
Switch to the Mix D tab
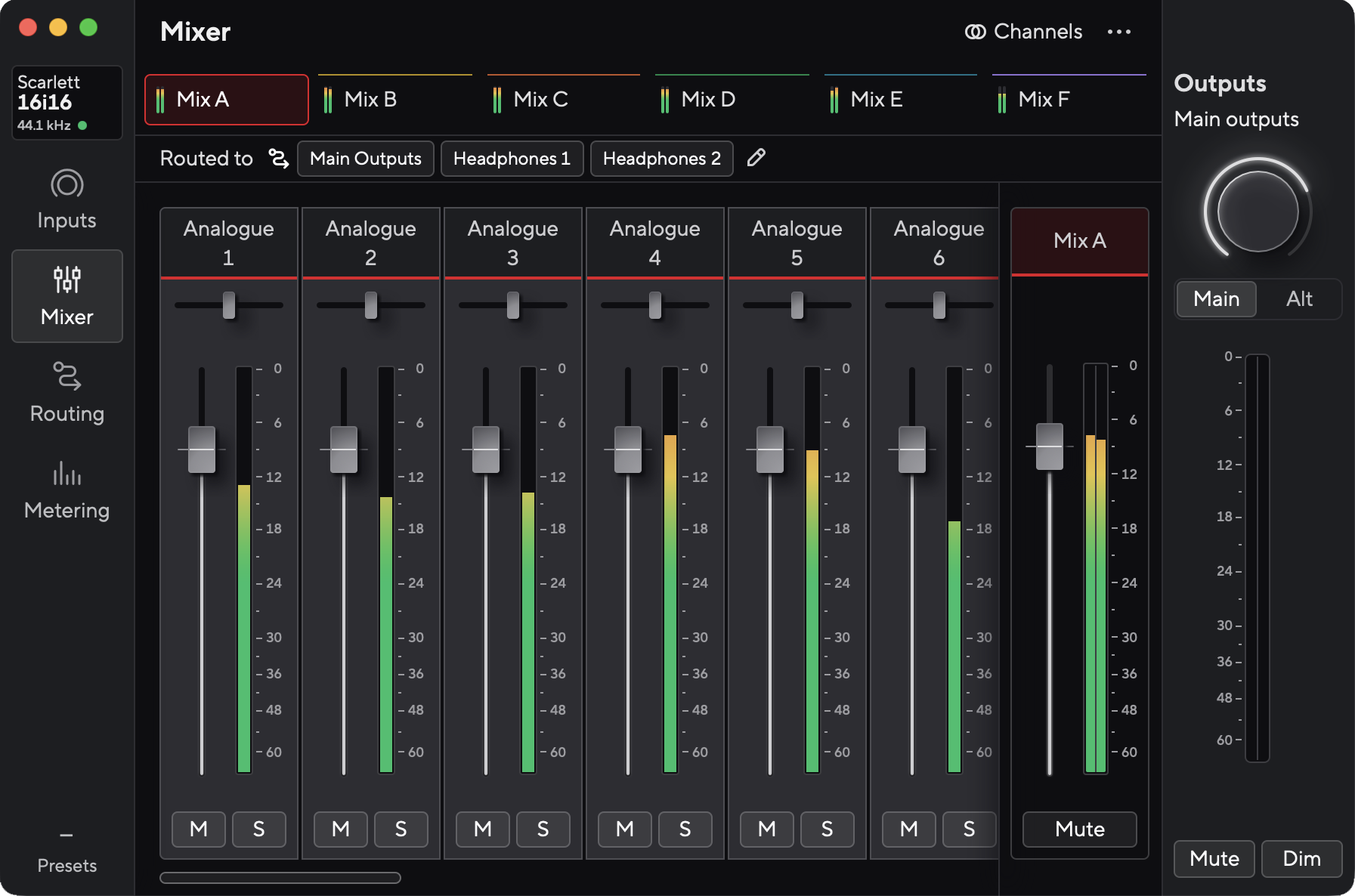(732, 100)
